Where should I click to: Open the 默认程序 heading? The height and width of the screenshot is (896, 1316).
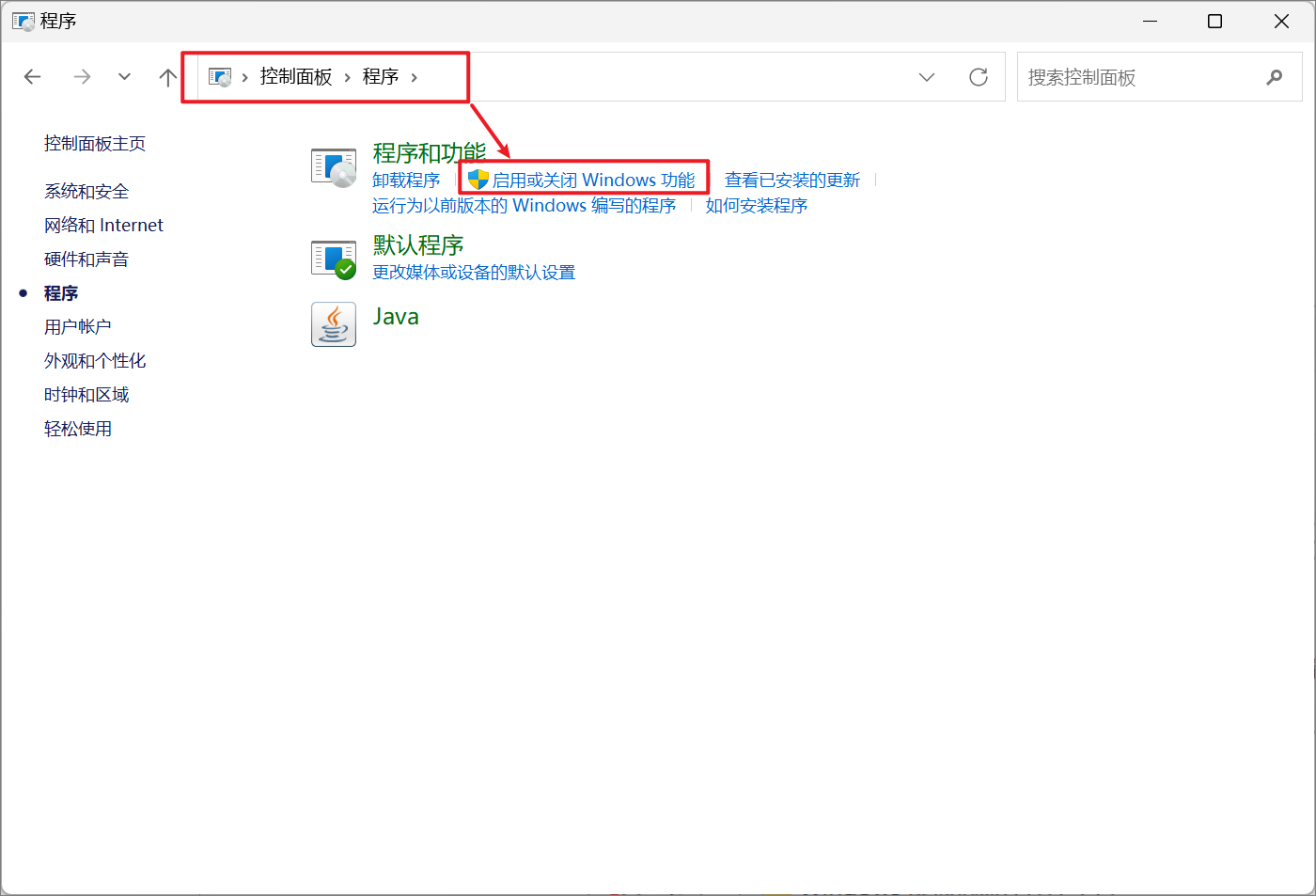(418, 245)
